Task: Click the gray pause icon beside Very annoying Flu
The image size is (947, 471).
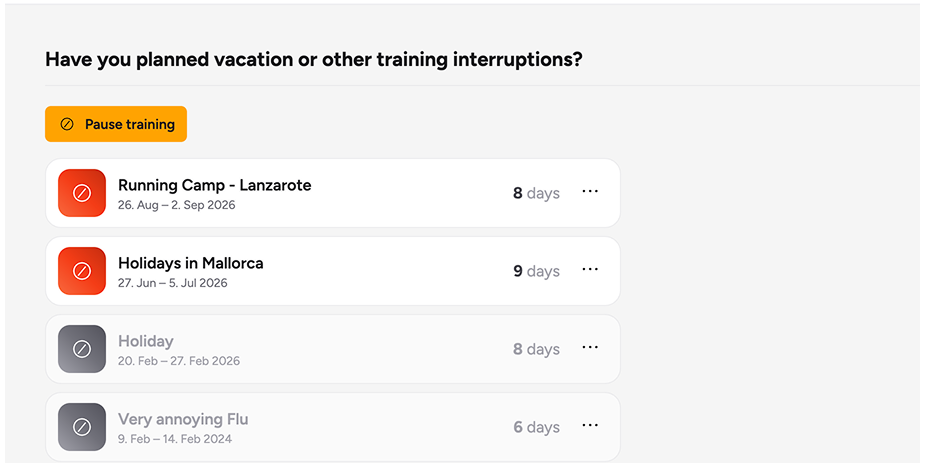Action: coord(82,427)
